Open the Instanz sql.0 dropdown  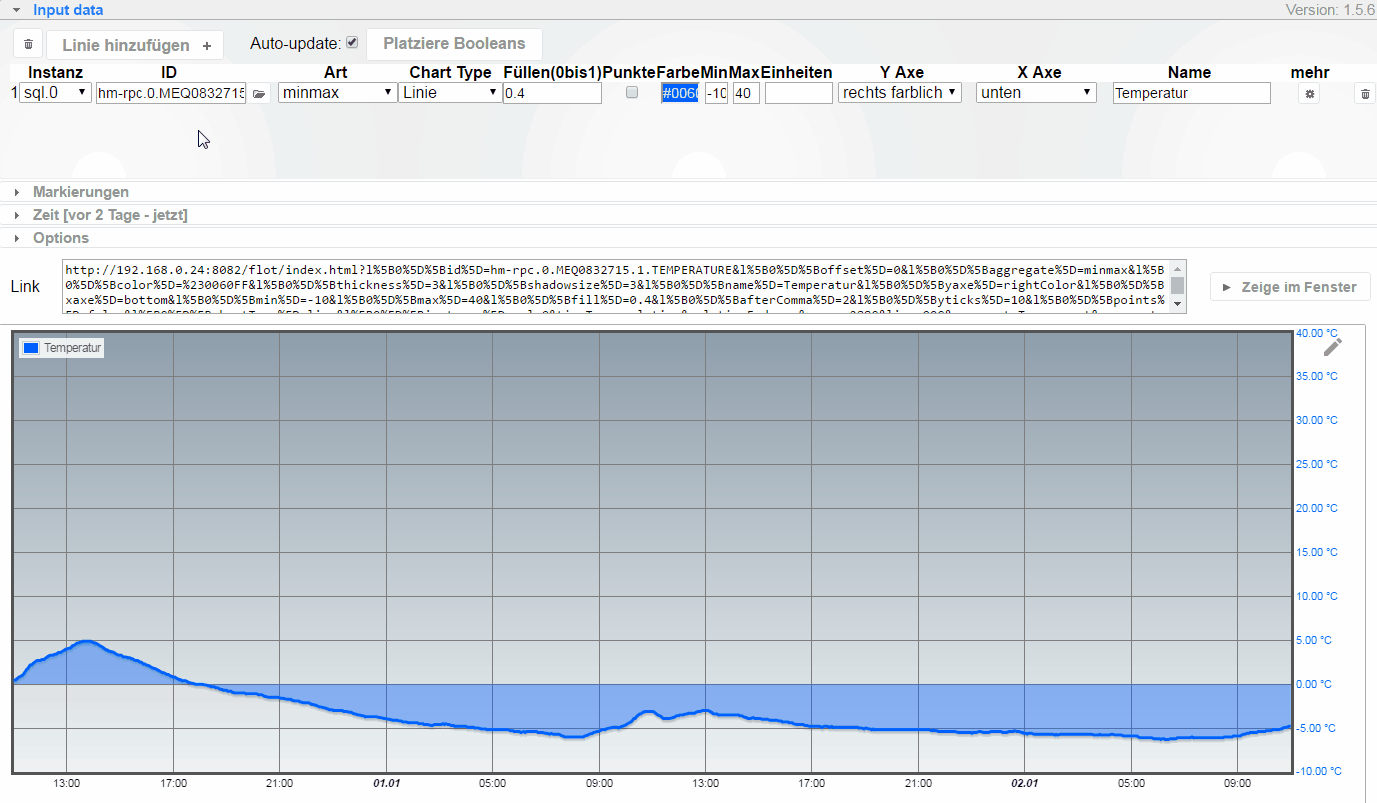click(55, 93)
